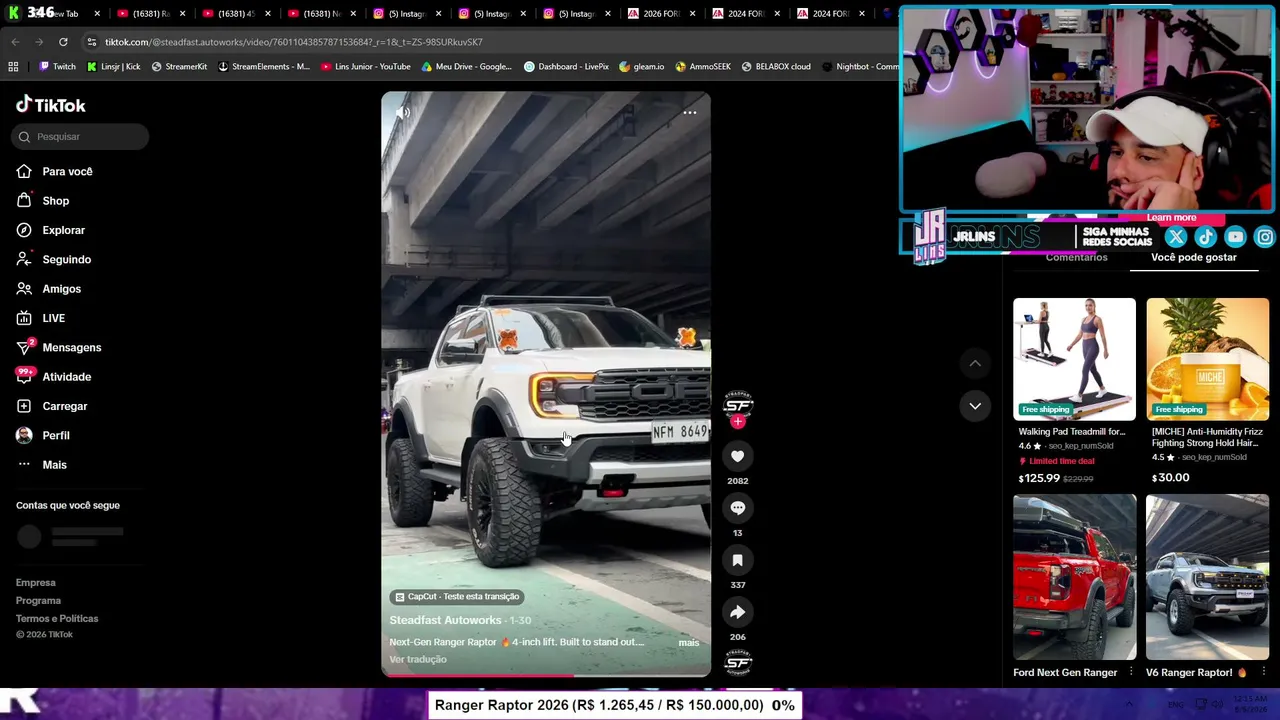This screenshot has width=1280, height=720.
Task: Go to the next video with down arrow
Action: (975, 405)
